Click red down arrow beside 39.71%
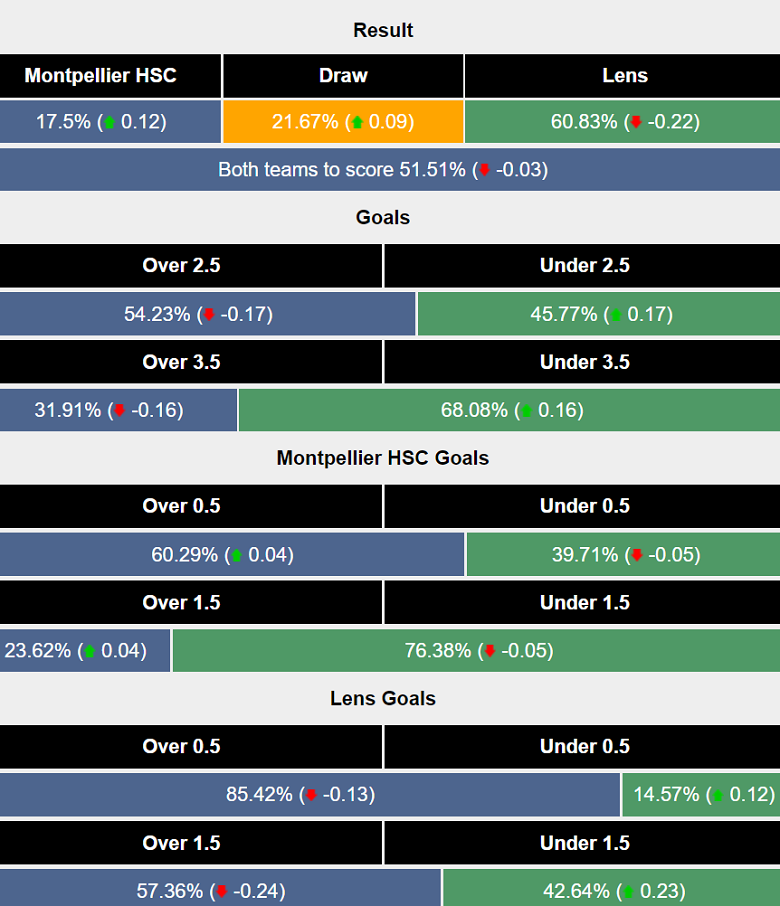 (637, 556)
